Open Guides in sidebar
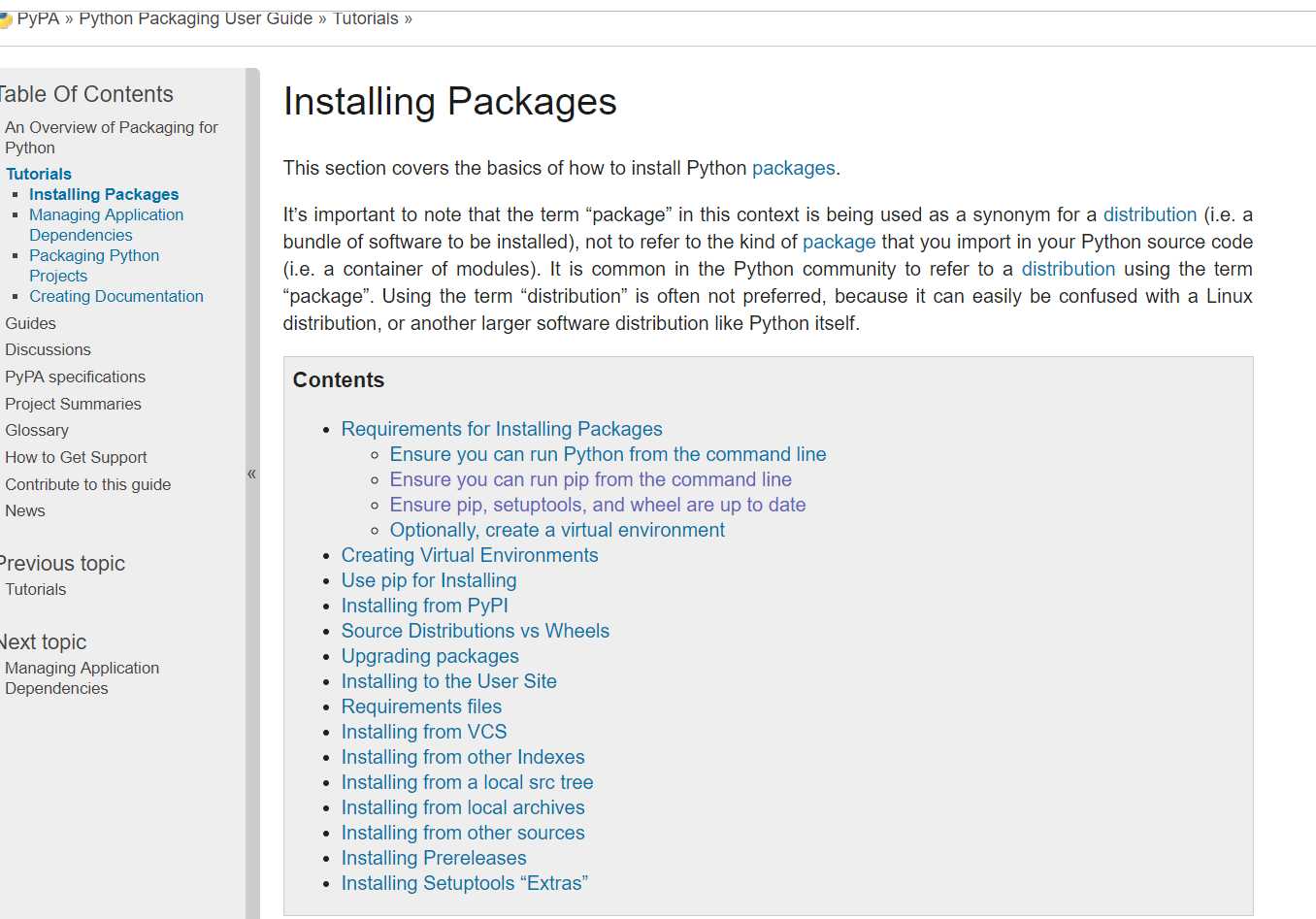 [30, 323]
